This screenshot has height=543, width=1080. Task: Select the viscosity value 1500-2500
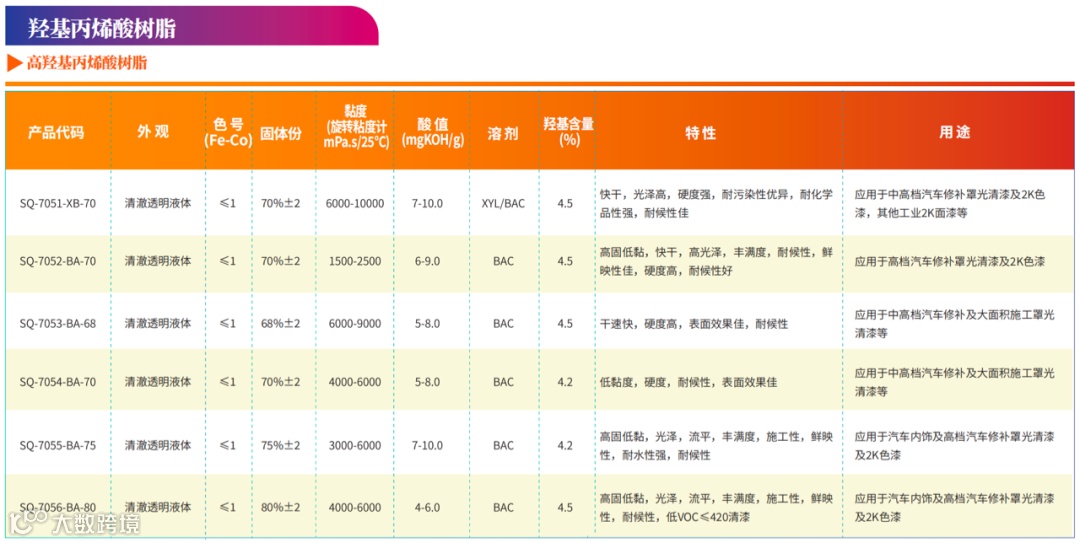[355, 262]
